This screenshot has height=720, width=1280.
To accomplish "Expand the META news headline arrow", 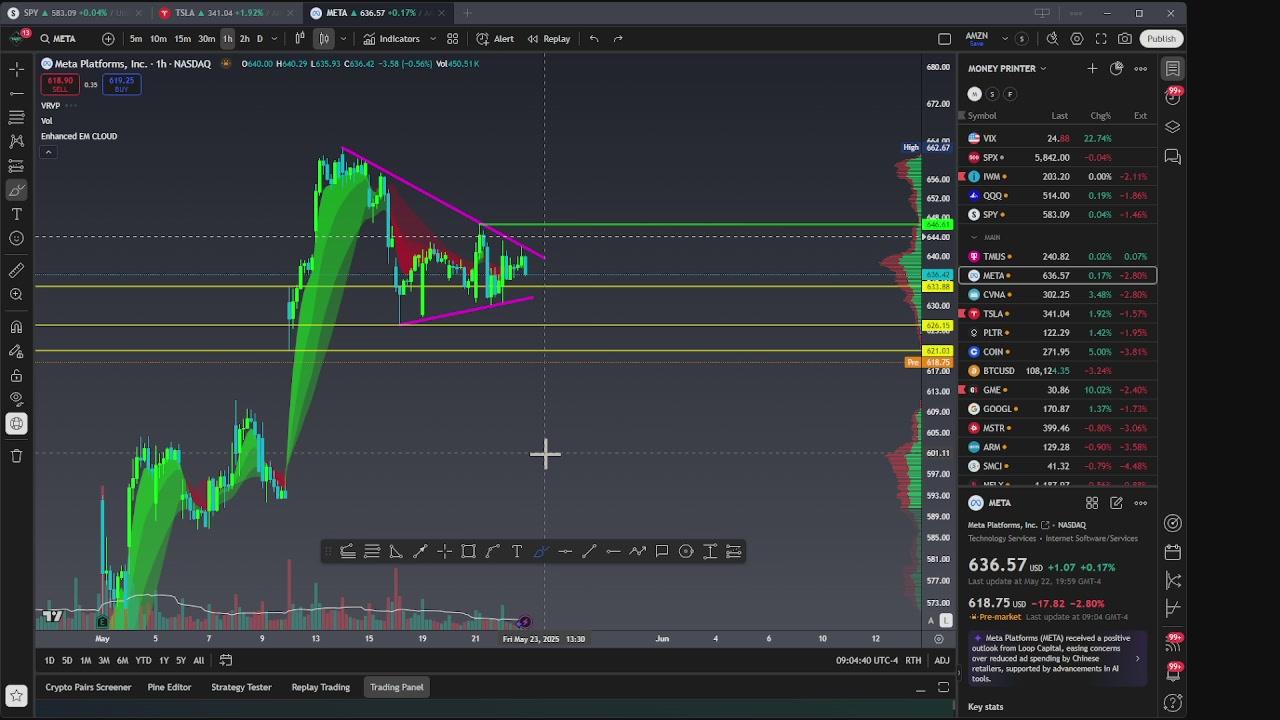I will click(1137, 658).
